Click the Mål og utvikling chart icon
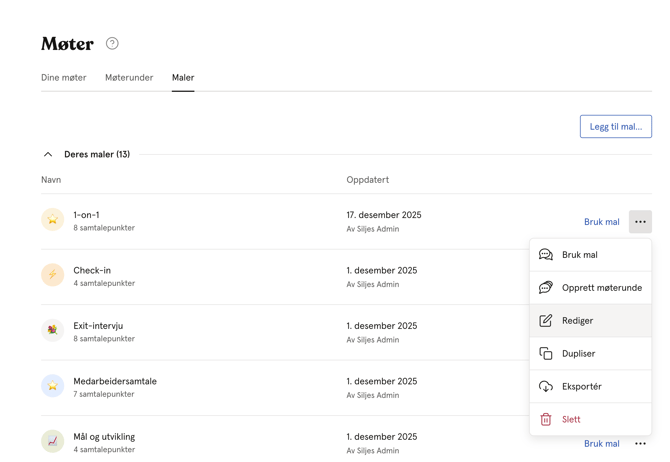Viewport: 670px width, 462px height. 53,441
